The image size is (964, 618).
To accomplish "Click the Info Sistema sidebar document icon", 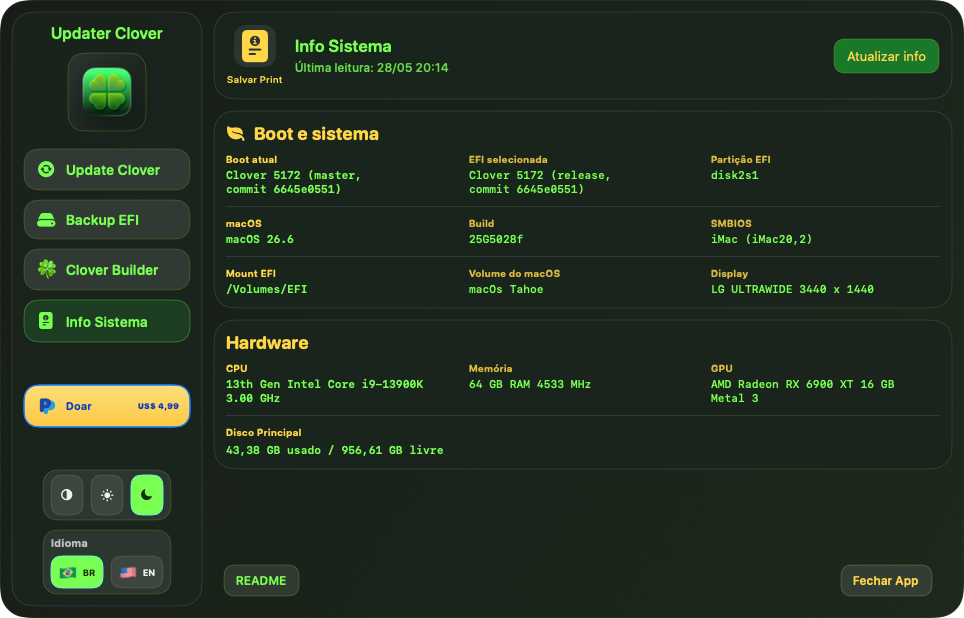I will [x=46, y=320].
